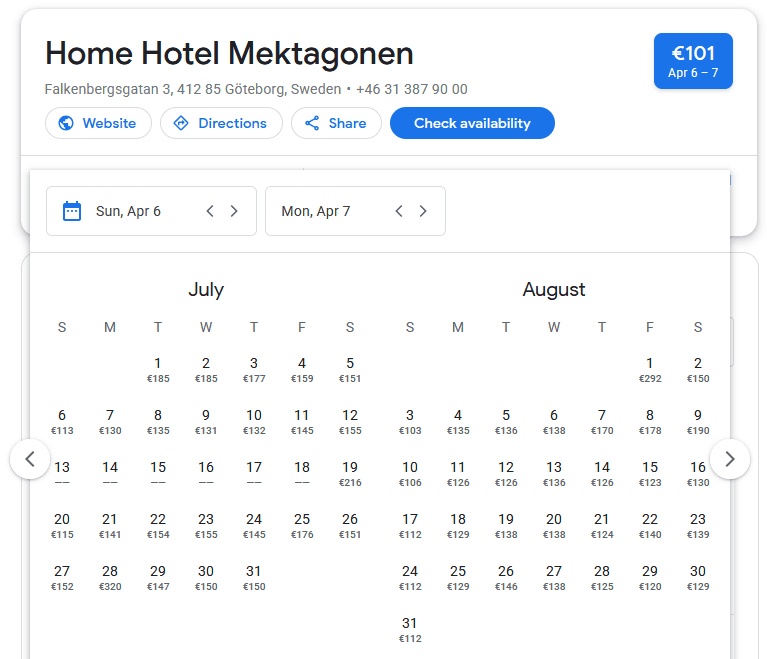Select August 1 priced €292
Viewport: 767px width, 659px height.
coord(650,369)
